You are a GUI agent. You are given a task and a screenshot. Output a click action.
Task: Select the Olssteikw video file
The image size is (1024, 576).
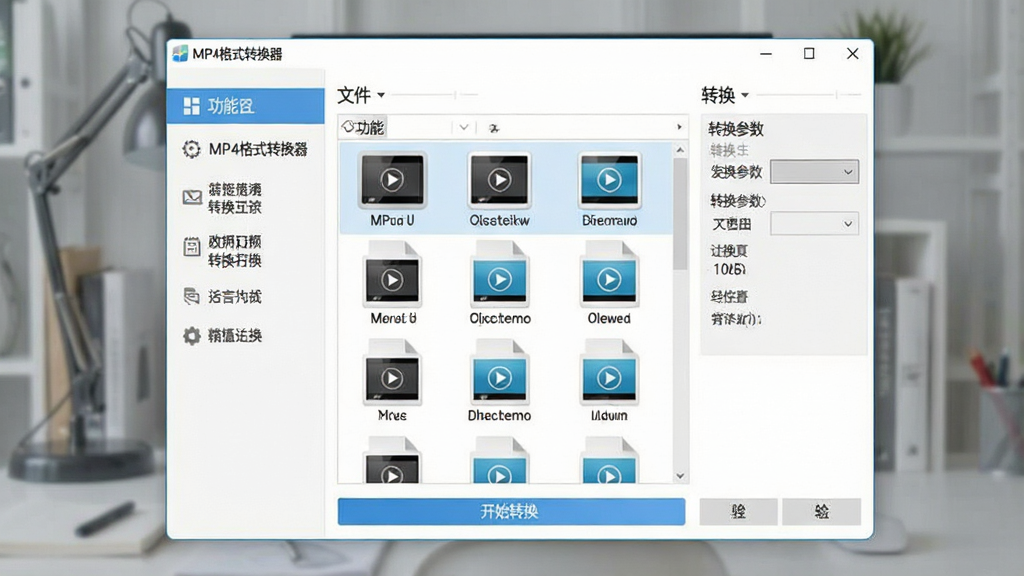(500, 189)
